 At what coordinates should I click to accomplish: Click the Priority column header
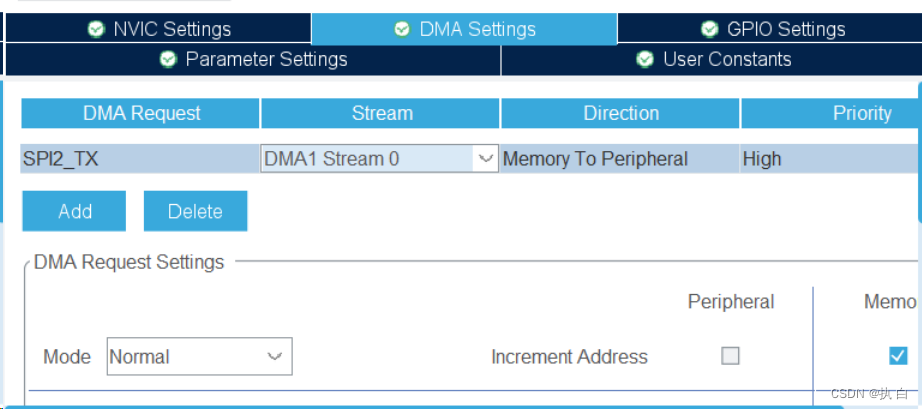(831, 113)
